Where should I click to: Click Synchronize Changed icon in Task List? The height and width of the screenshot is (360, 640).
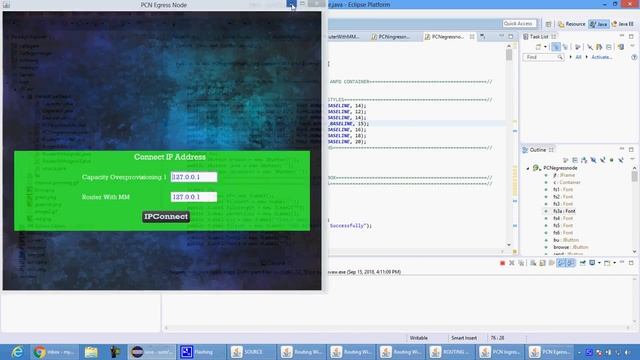pyautogui.click(x=621, y=47)
